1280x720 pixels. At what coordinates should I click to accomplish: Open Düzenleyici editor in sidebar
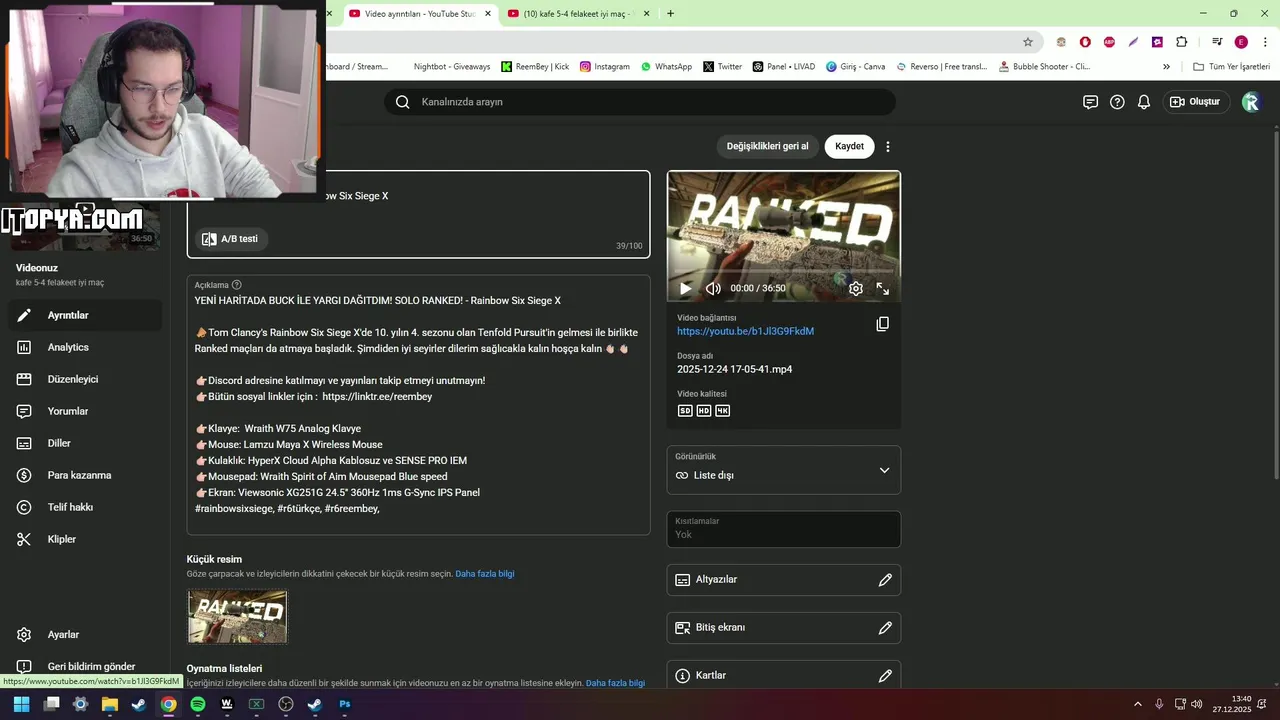(85, 379)
